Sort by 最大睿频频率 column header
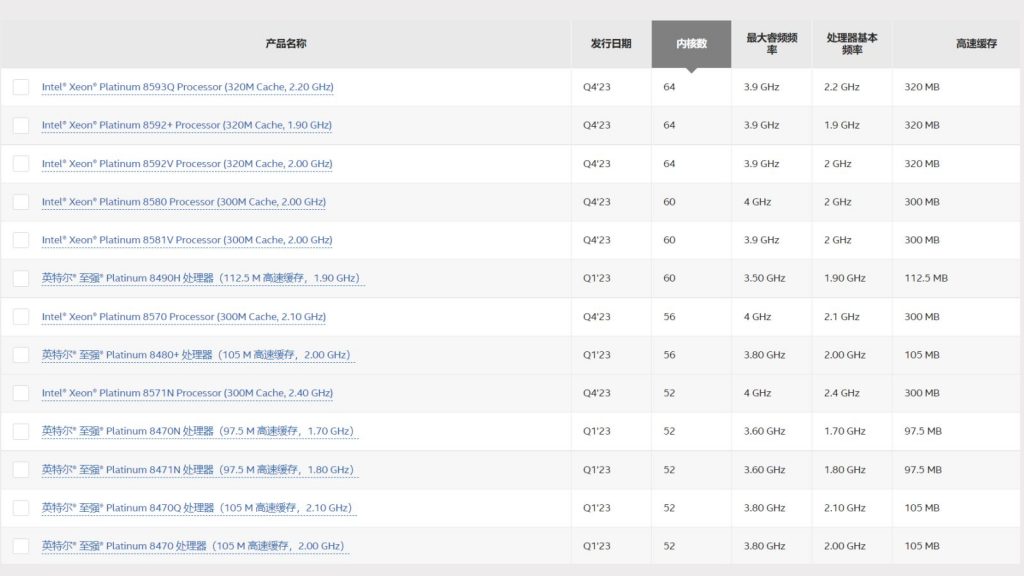 pos(771,44)
